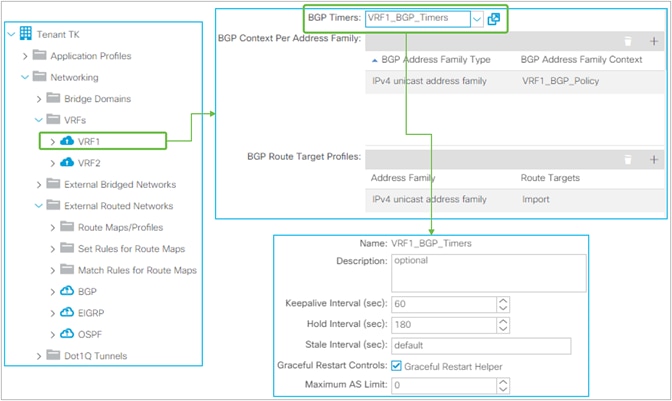Expand the Route Maps/Profiles node

click(x=52, y=227)
